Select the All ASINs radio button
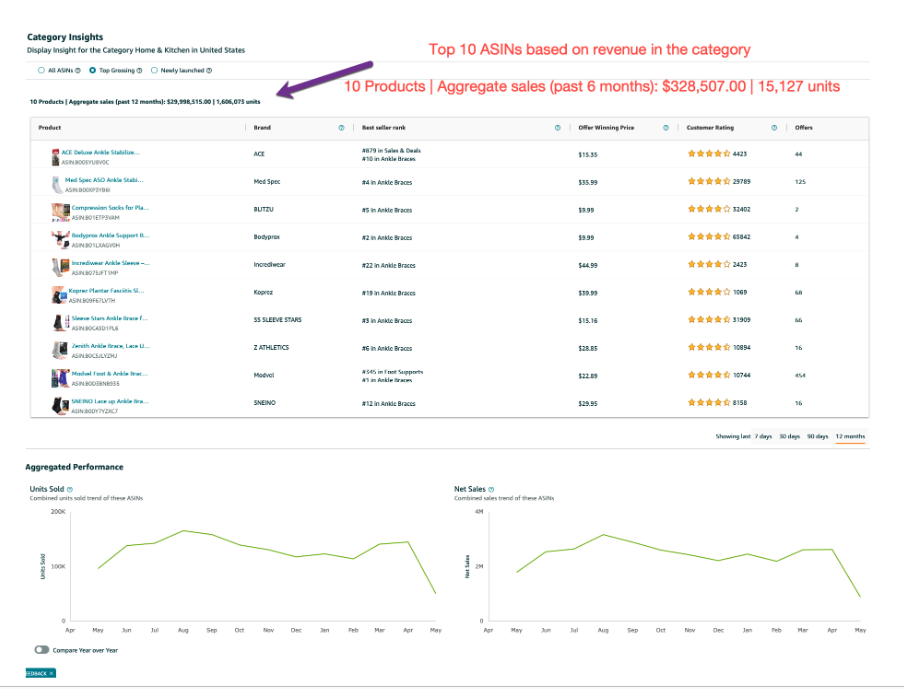 (x=41, y=71)
